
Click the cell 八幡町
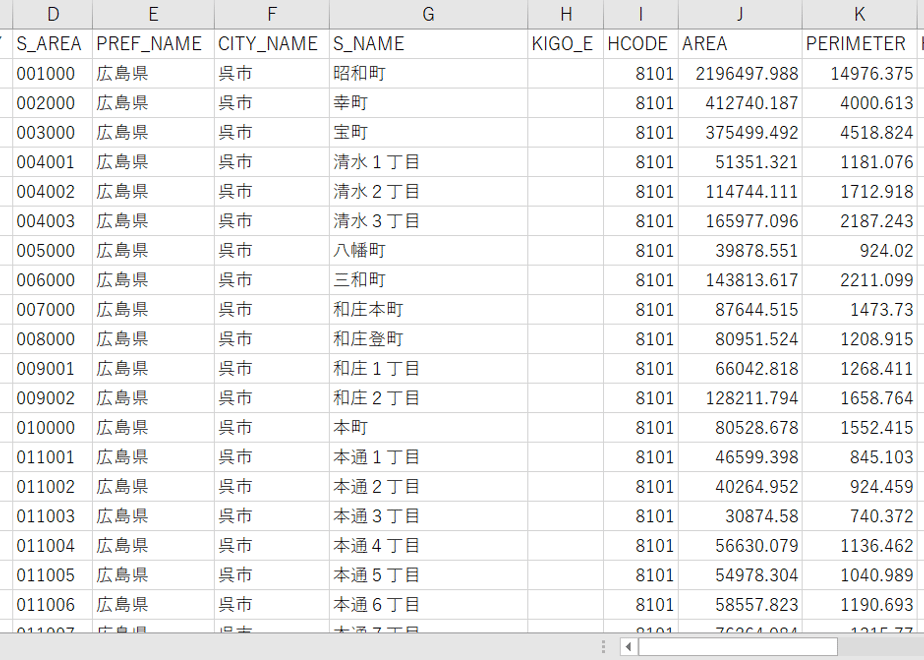pyautogui.click(x=428, y=250)
